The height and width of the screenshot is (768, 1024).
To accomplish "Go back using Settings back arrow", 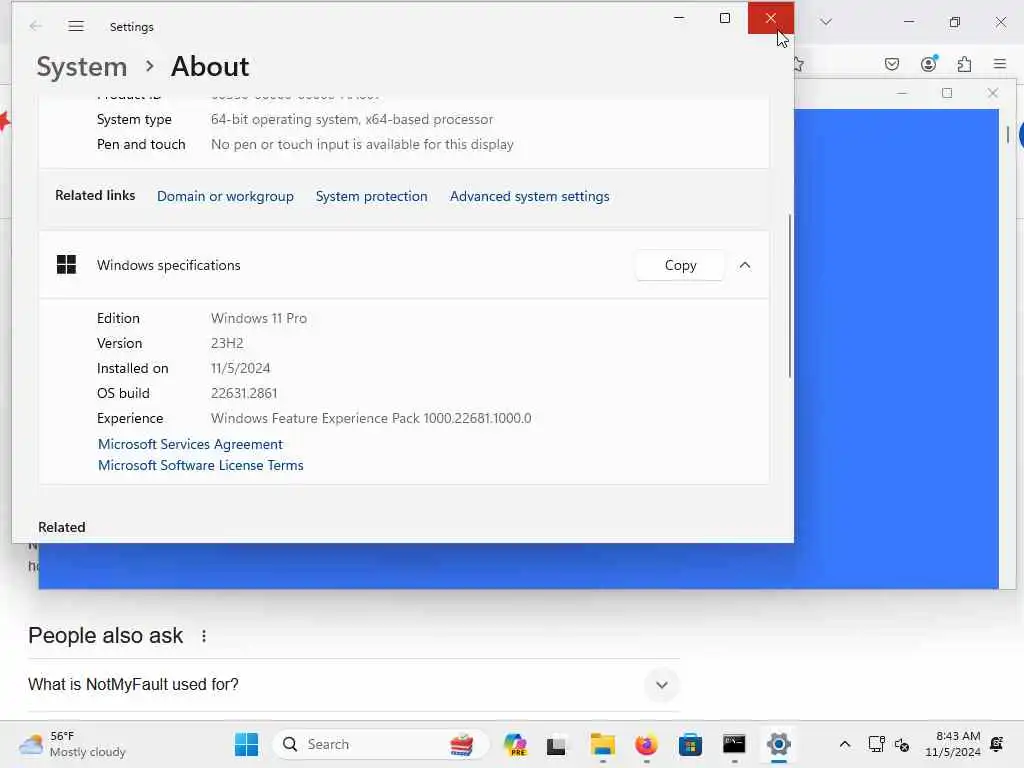I will pyautogui.click(x=35, y=26).
